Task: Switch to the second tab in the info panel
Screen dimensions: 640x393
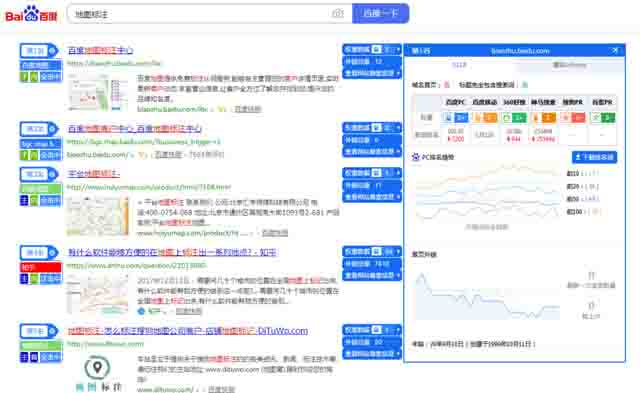Action: coord(569,65)
